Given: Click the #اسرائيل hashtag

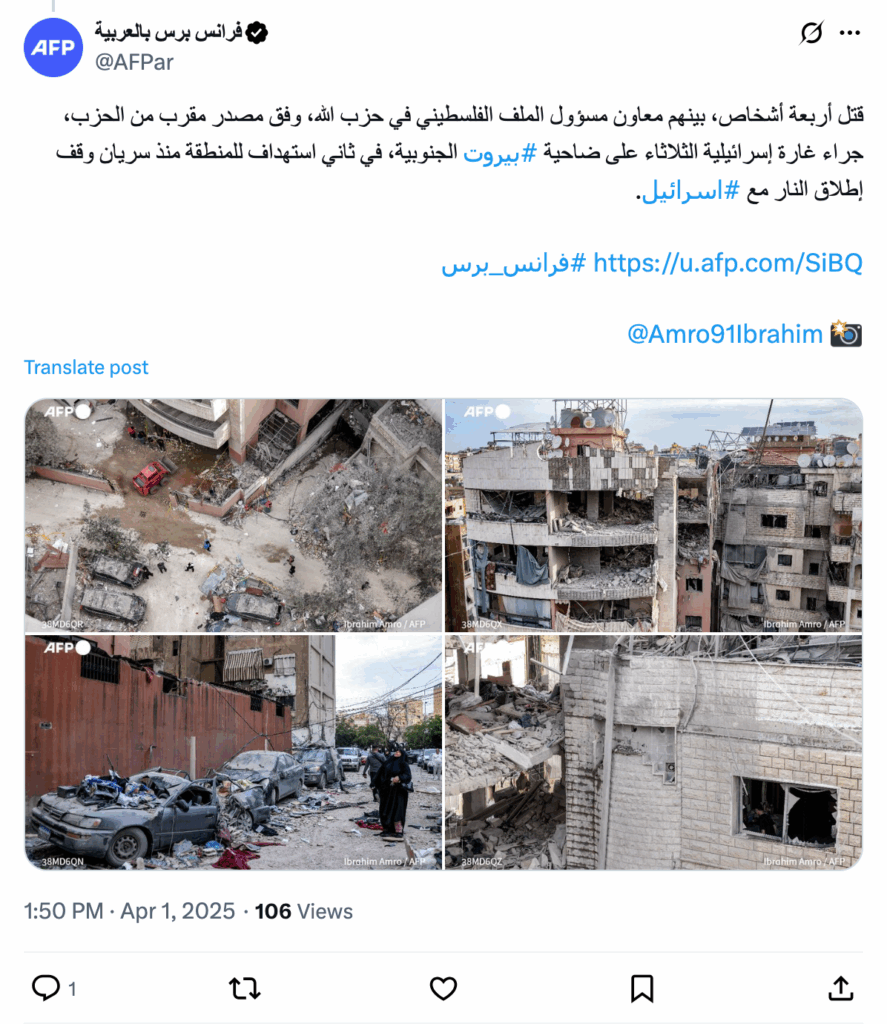Looking at the screenshot, I should click(x=690, y=191).
